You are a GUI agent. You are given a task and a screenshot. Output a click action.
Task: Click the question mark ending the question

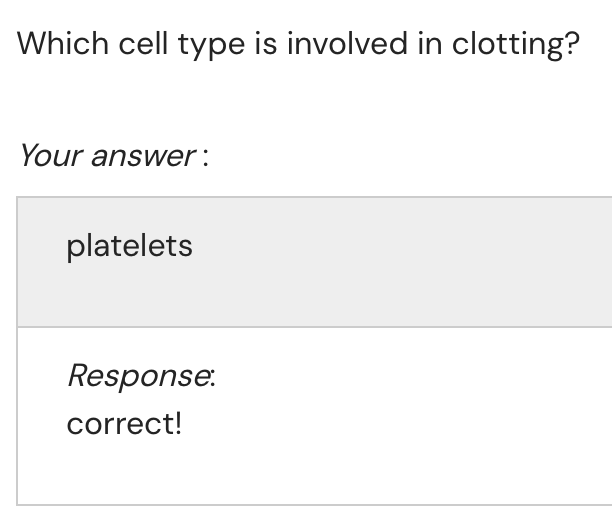(x=572, y=44)
